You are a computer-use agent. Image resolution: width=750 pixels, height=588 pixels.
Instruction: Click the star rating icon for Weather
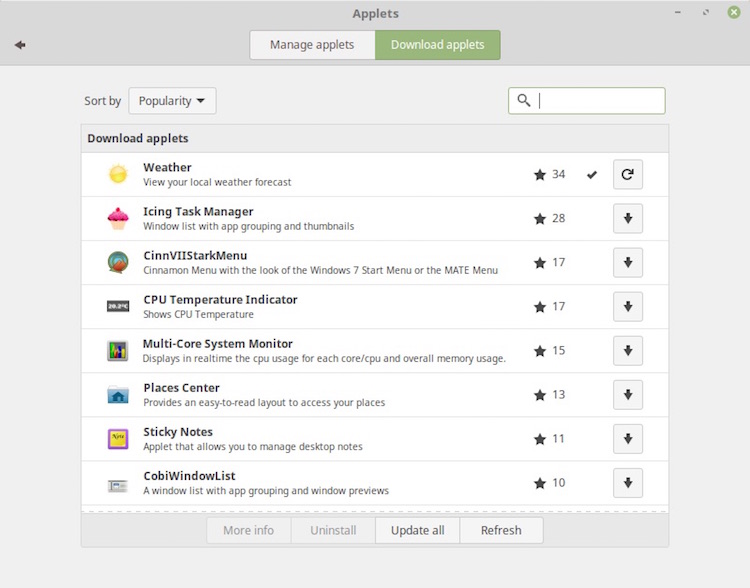point(540,175)
